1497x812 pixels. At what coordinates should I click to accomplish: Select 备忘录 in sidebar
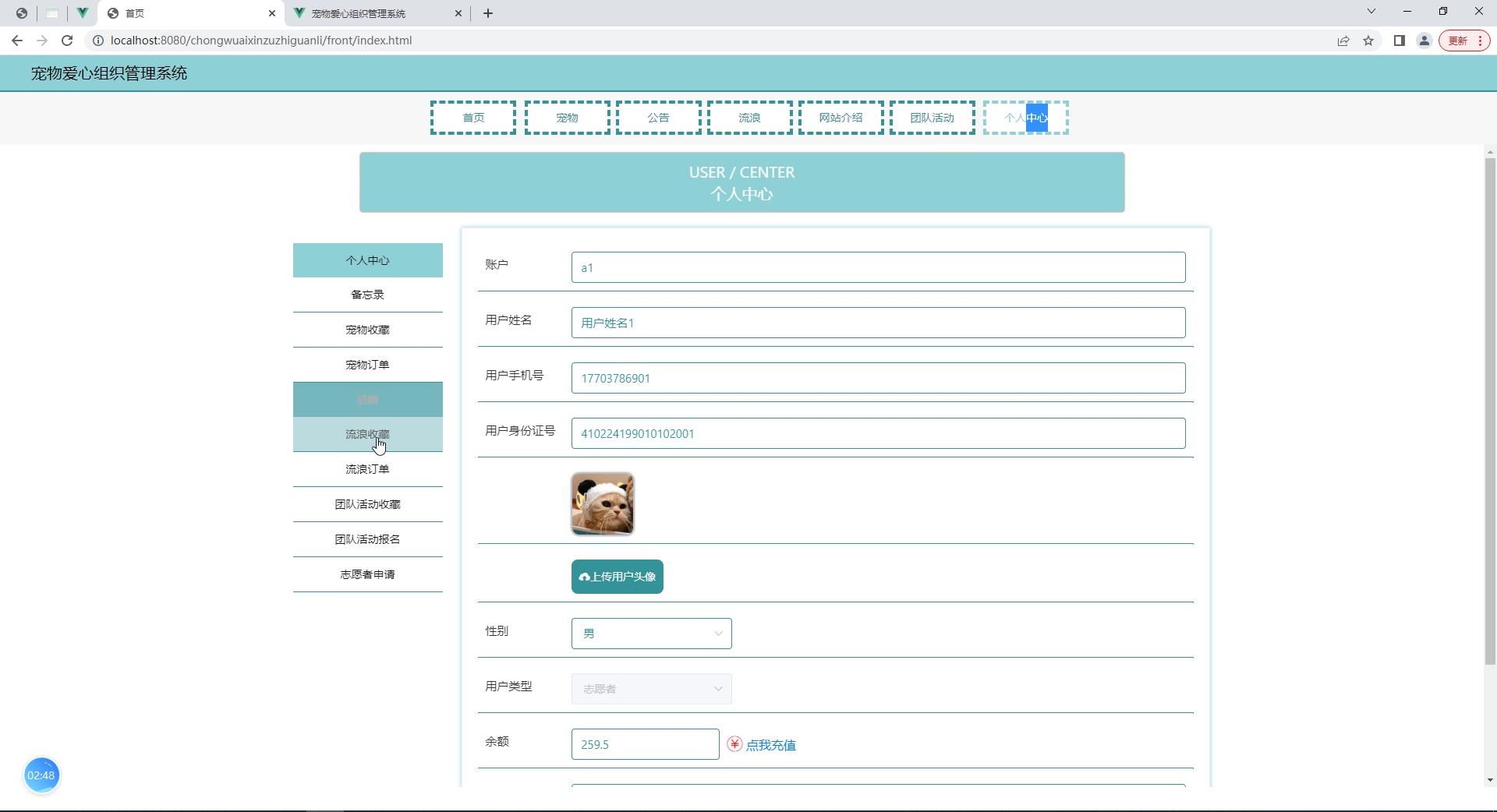(x=368, y=295)
